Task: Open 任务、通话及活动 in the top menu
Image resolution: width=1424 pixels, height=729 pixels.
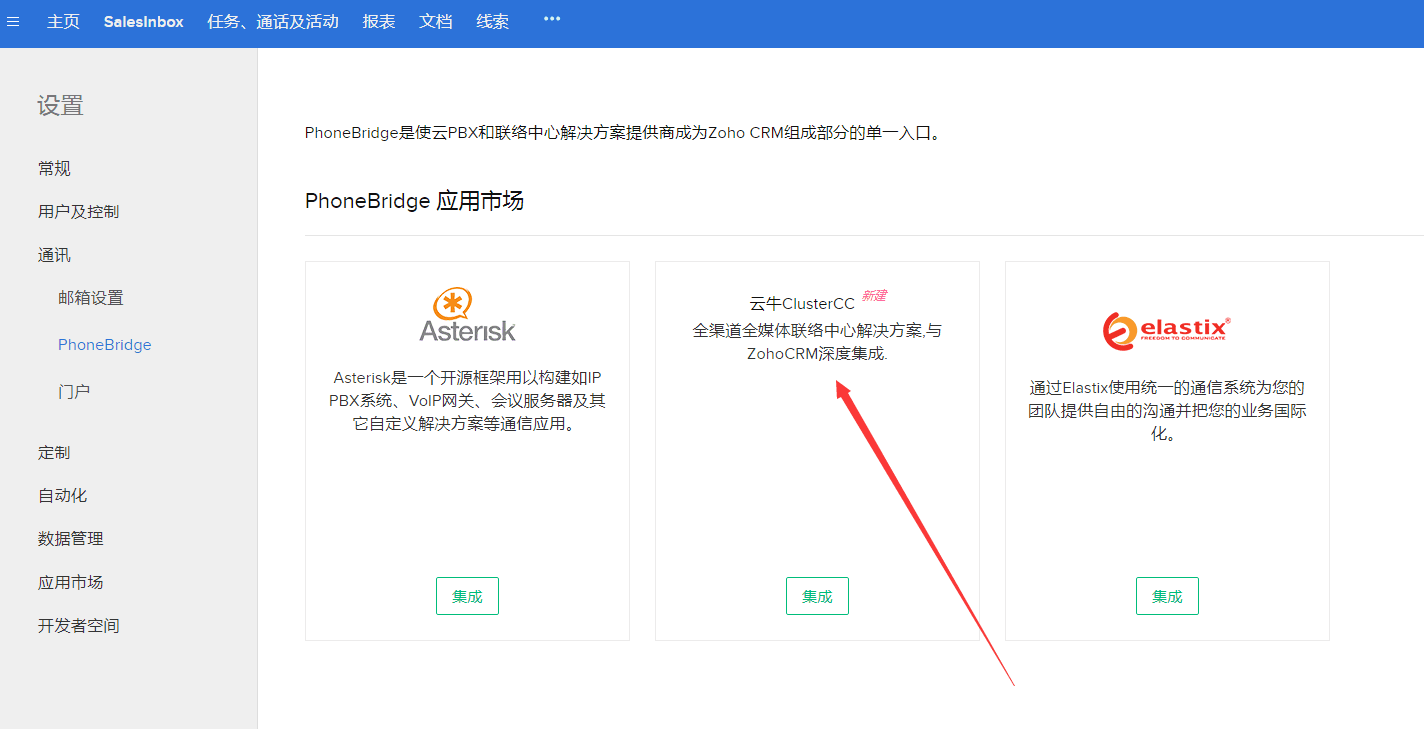Action: point(273,21)
